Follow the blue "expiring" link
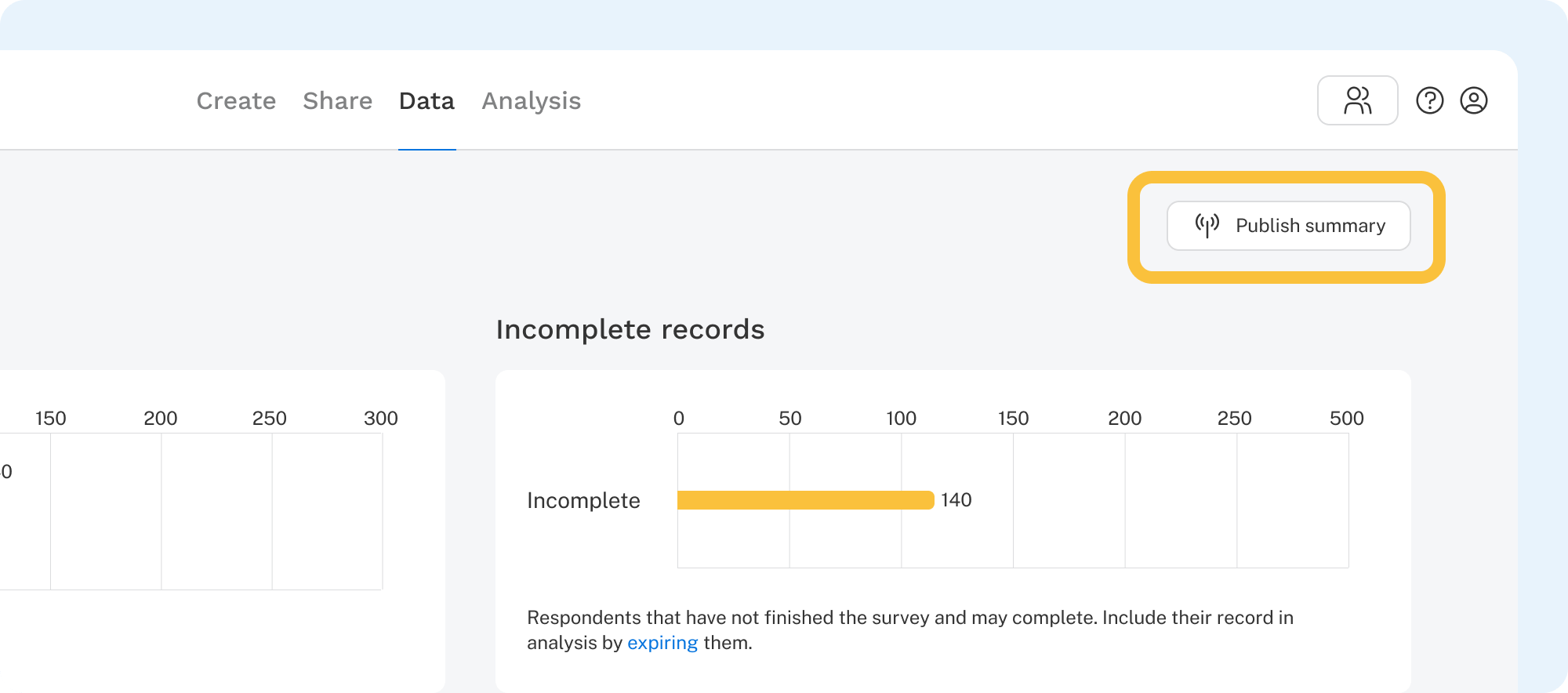This screenshot has width=1568, height=693. 662,643
